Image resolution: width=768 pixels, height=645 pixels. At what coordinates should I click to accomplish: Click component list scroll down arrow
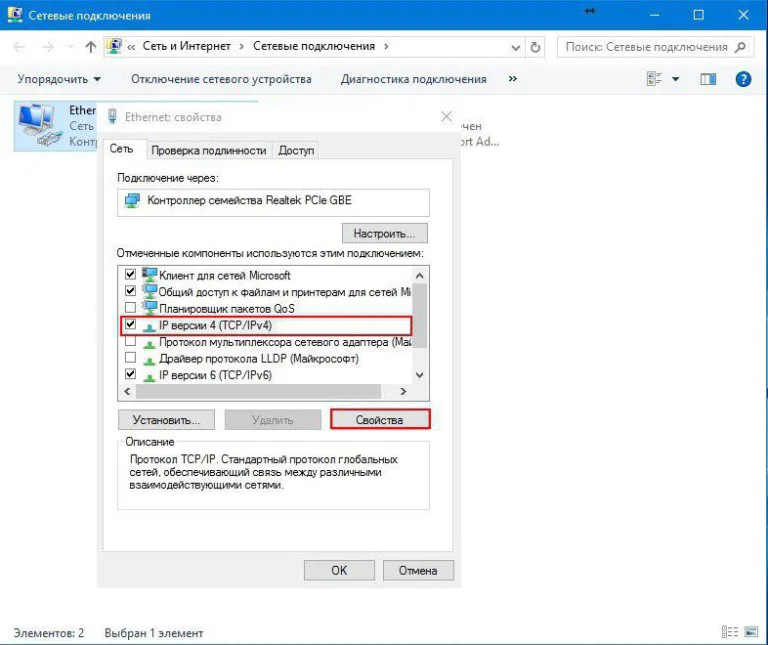pos(420,375)
